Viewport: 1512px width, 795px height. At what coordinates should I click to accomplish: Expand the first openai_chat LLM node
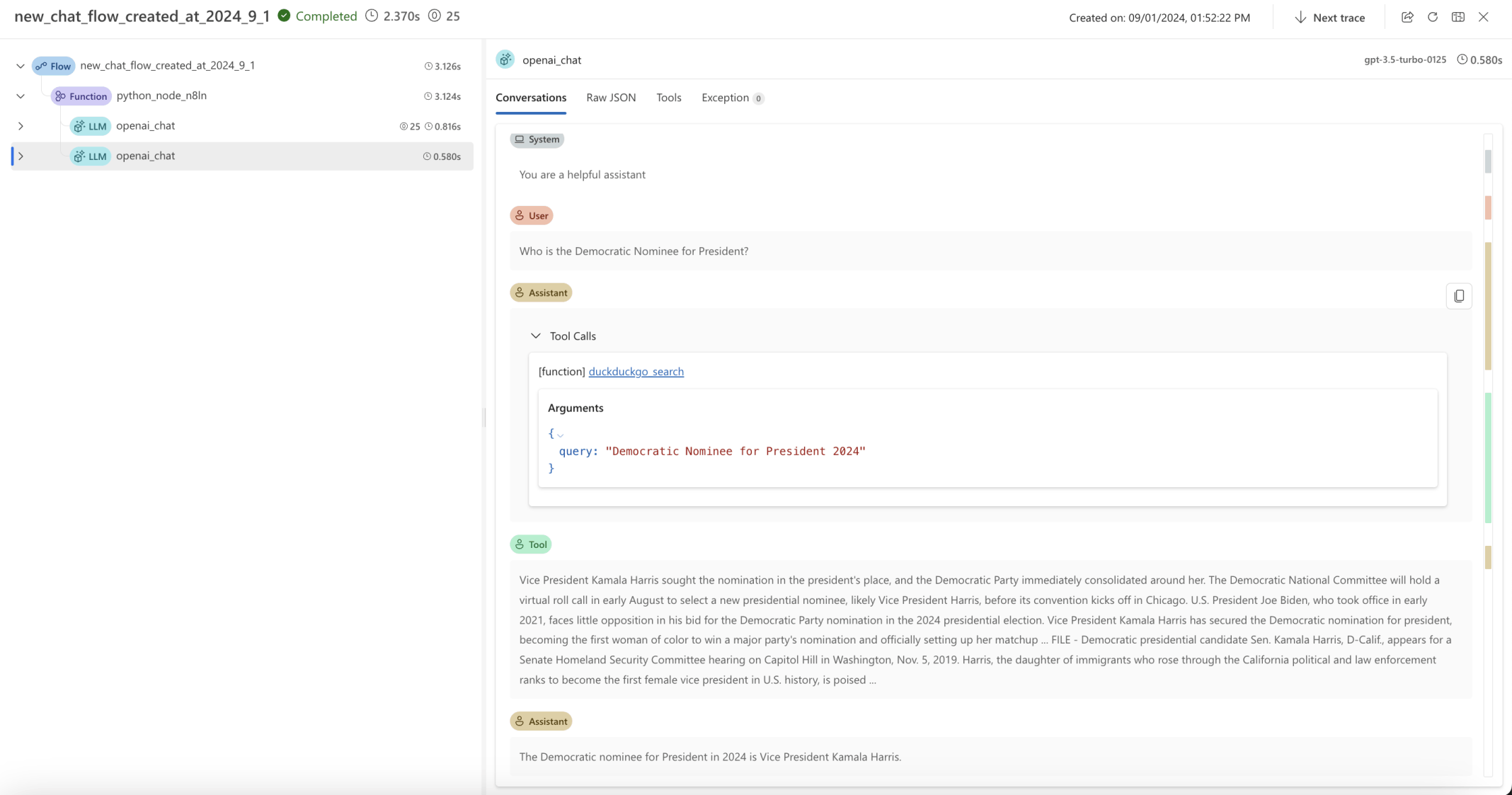[x=21, y=126]
